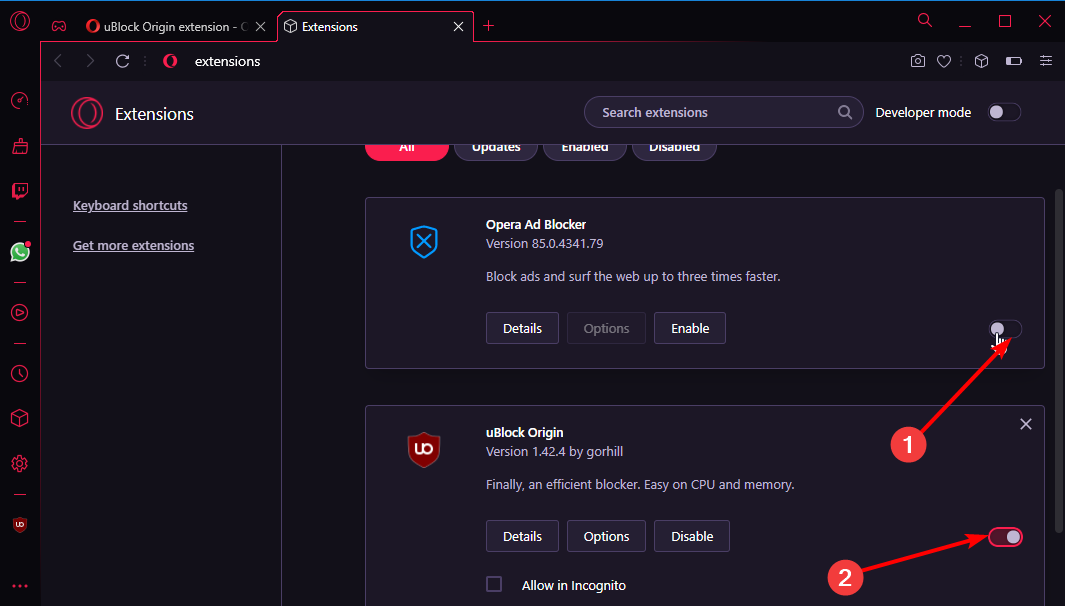This screenshot has height=606, width=1065.
Task: Take a snapshot with camera icon
Action: coord(918,61)
